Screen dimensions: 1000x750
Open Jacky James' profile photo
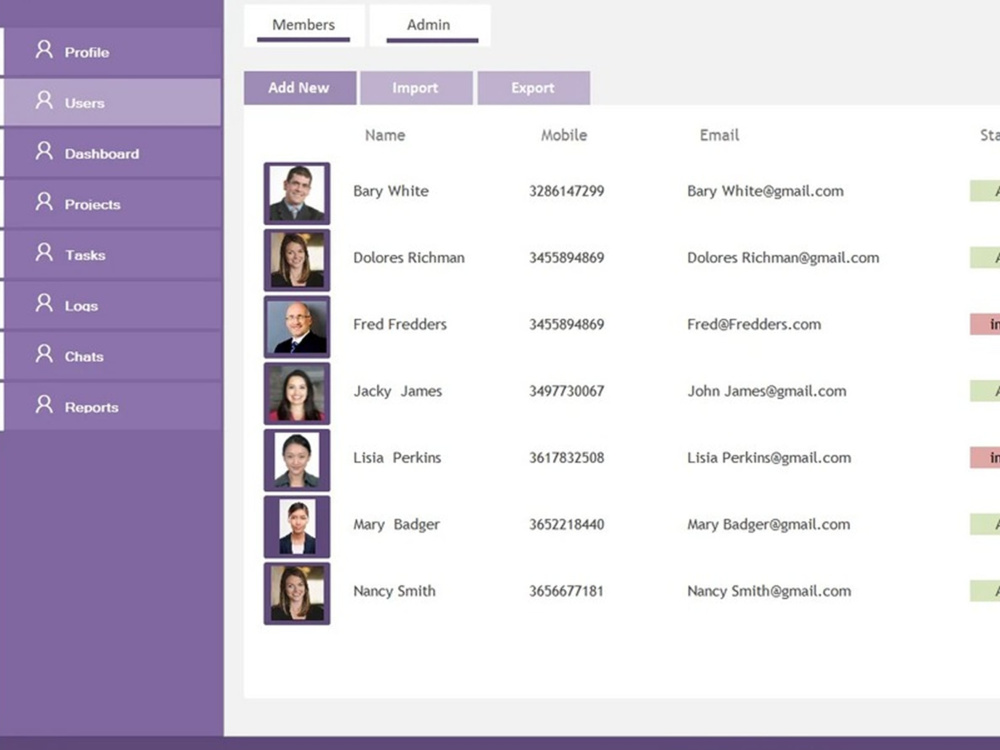tap(297, 393)
